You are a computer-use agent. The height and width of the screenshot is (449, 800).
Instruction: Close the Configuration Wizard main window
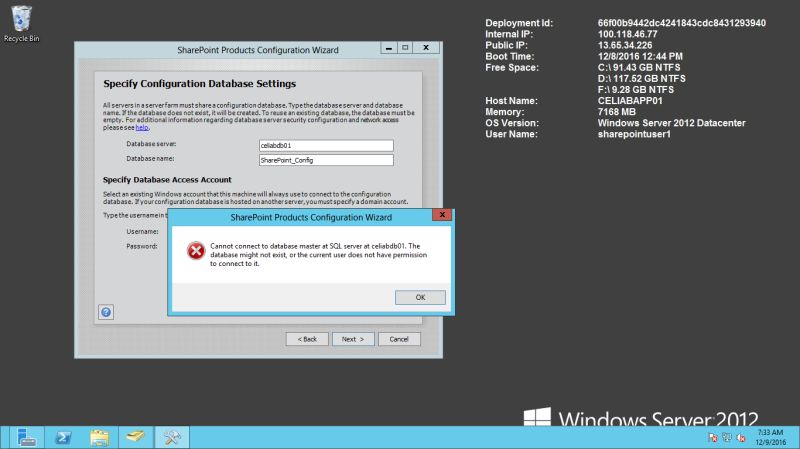[x=426, y=48]
